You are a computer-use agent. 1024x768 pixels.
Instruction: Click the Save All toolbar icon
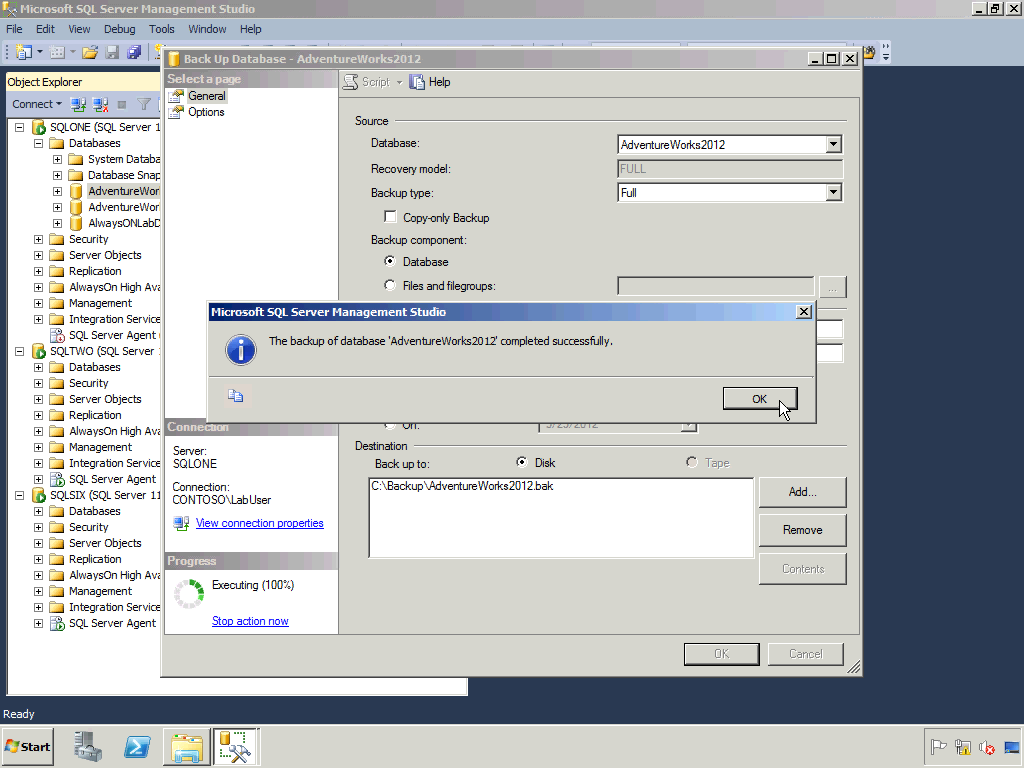point(134,52)
